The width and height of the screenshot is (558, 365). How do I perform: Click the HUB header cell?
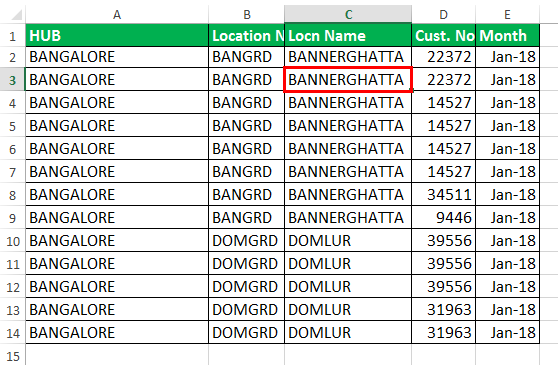coord(117,35)
